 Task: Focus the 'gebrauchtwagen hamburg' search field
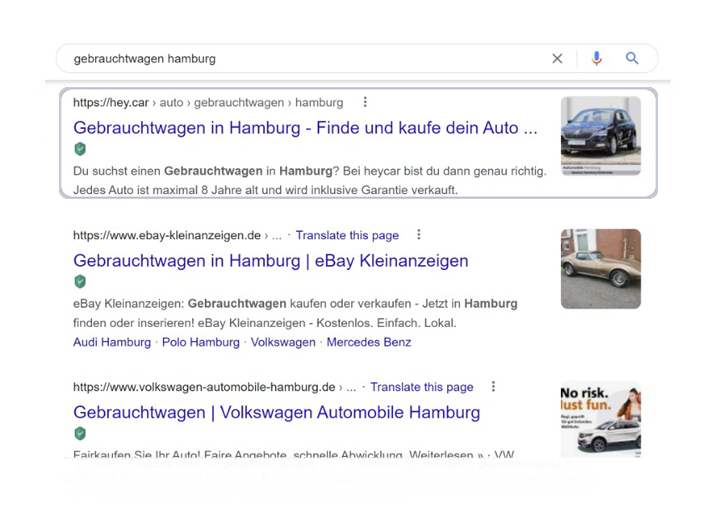point(301,58)
